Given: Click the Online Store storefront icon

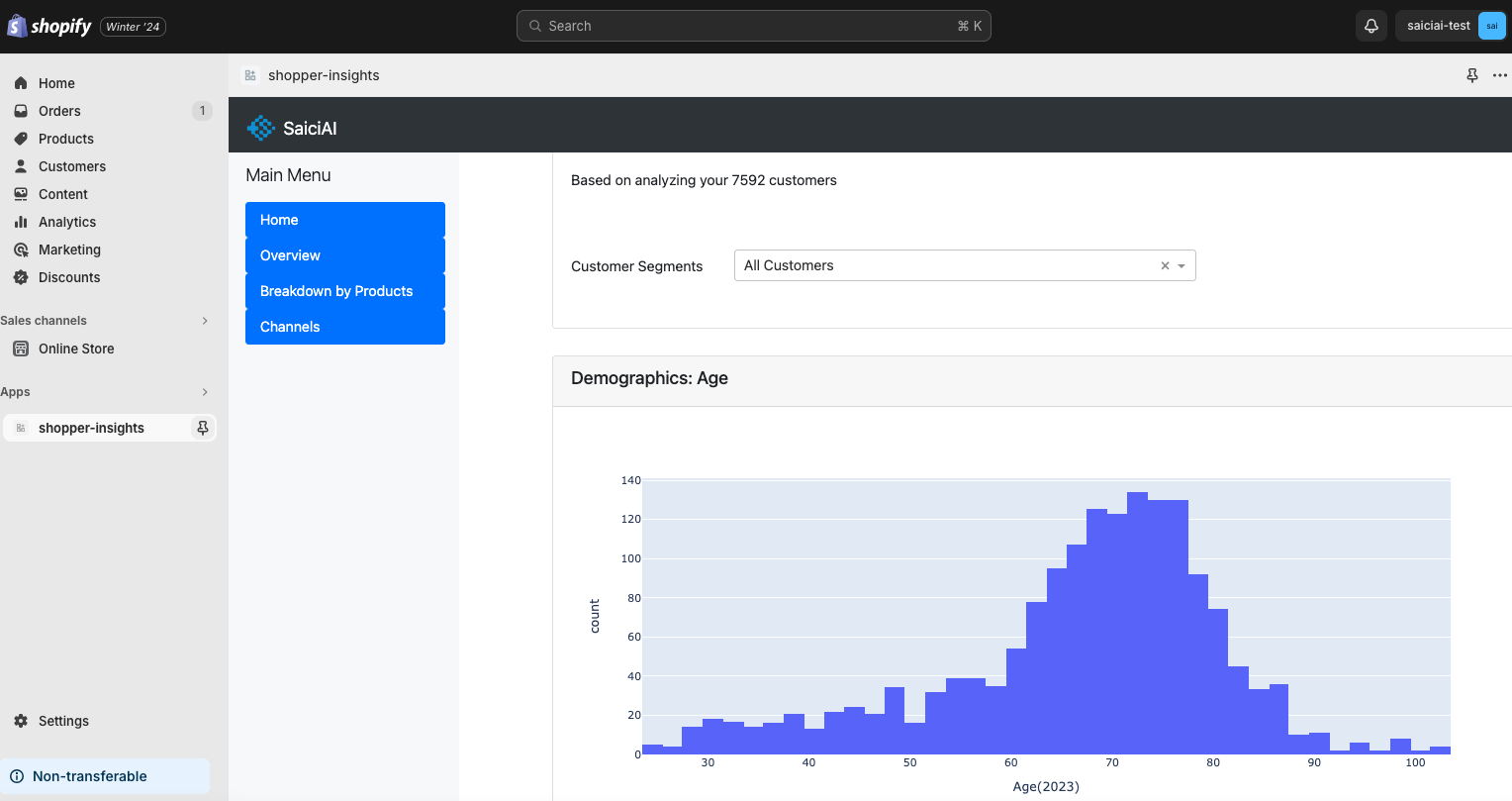Looking at the screenshot, I should pyautogui.click(x=21, y=349).
